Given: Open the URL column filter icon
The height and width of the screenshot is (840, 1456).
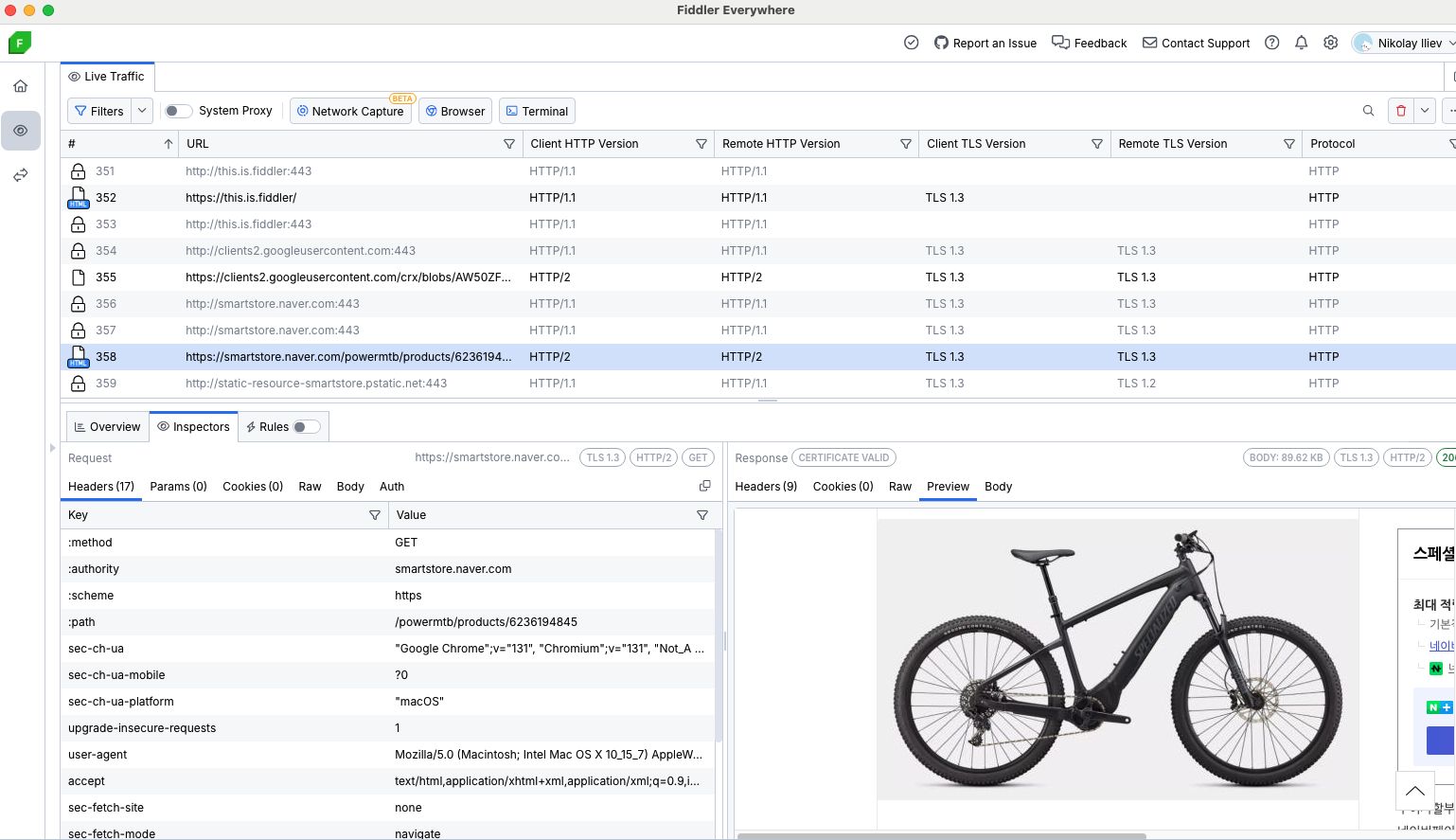Looking at the screenshot, I should pos(509,144).
